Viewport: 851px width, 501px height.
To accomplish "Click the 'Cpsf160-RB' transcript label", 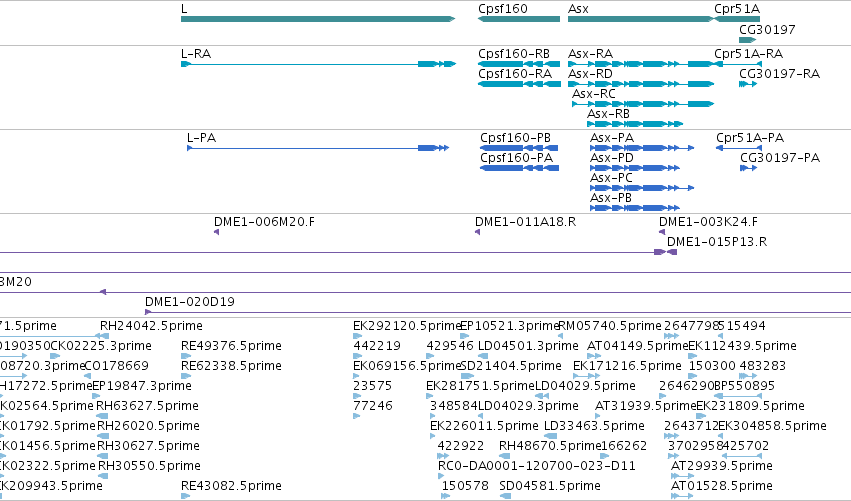I will [x=514, y=54].
